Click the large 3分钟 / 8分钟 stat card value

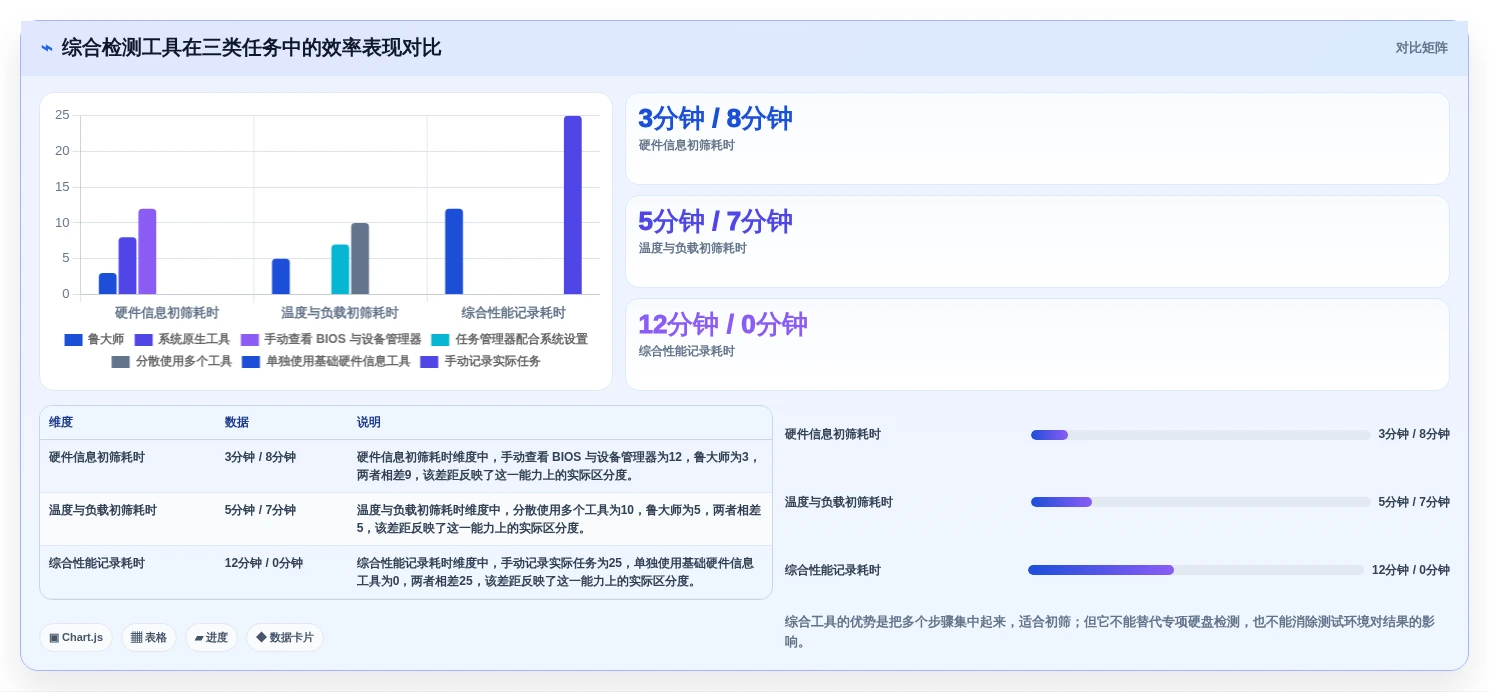tap(715, 118)
